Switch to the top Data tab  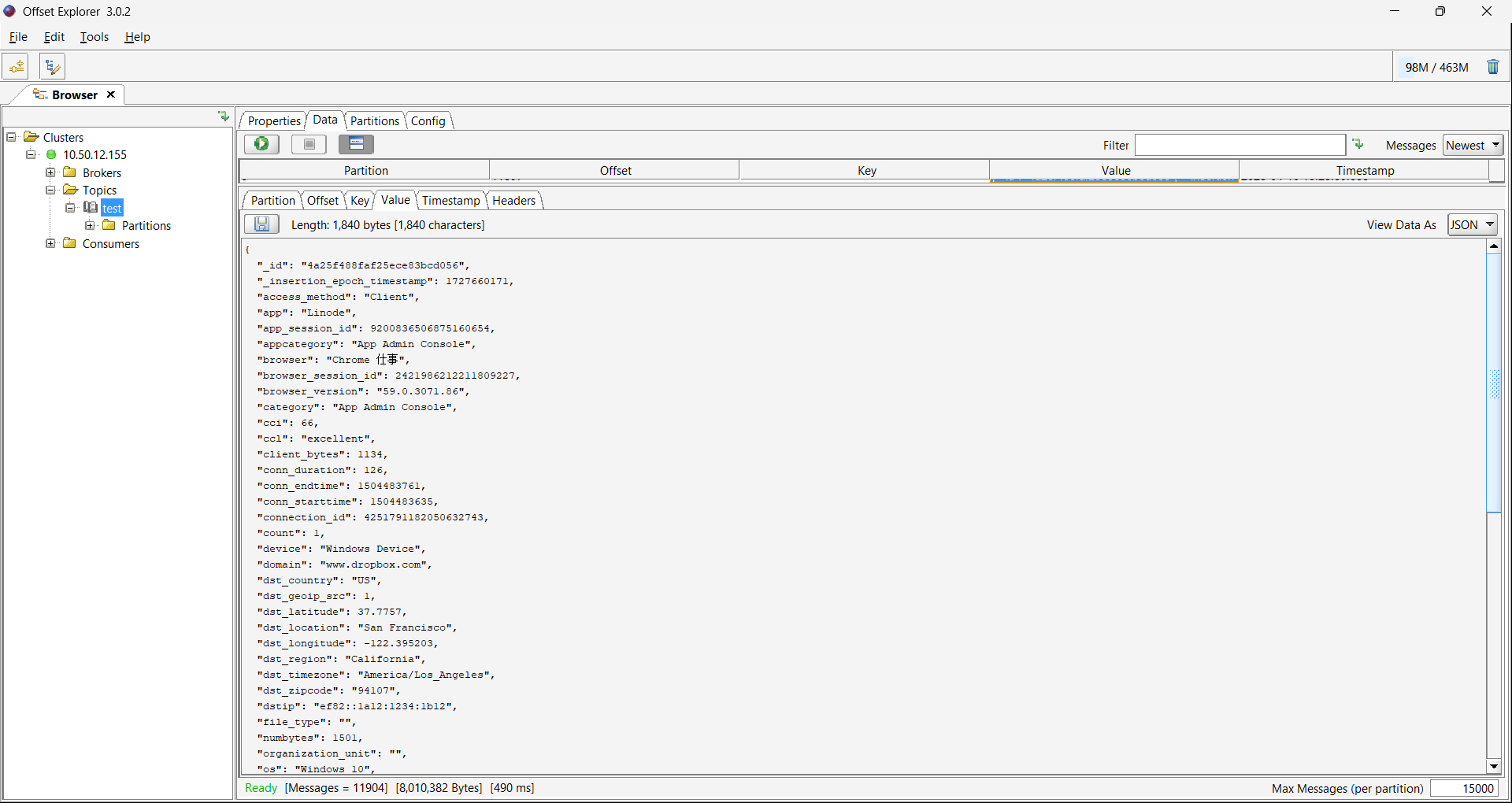(325, 120)
